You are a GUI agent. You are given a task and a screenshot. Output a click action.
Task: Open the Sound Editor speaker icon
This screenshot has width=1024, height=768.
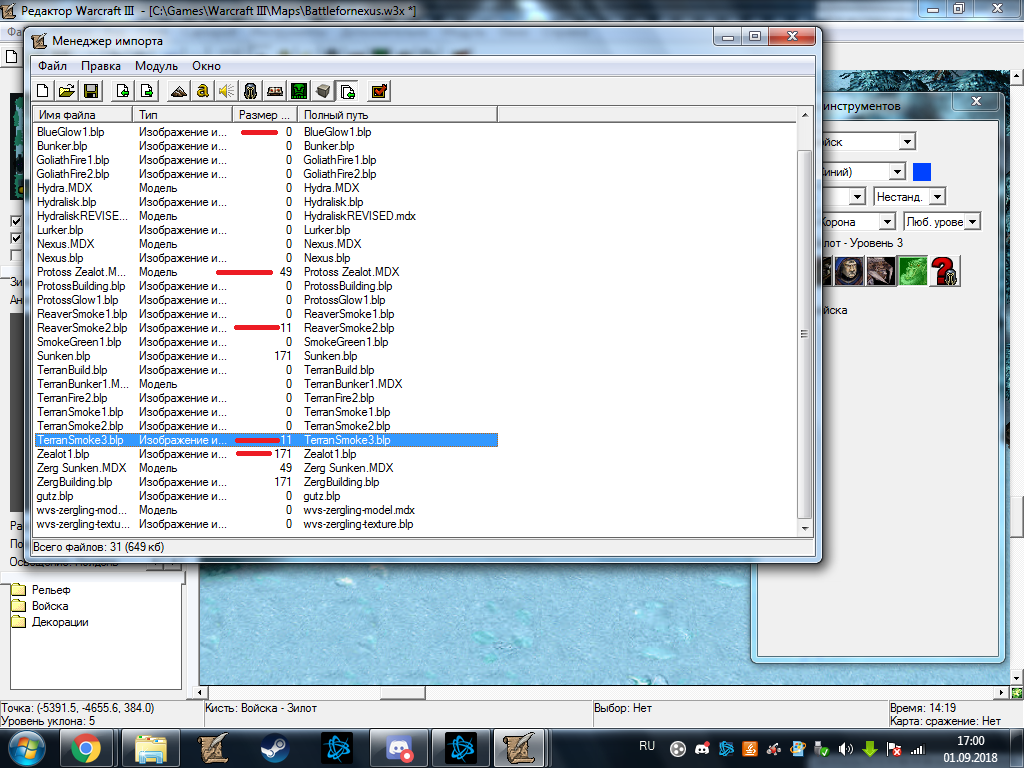(227, 91)
